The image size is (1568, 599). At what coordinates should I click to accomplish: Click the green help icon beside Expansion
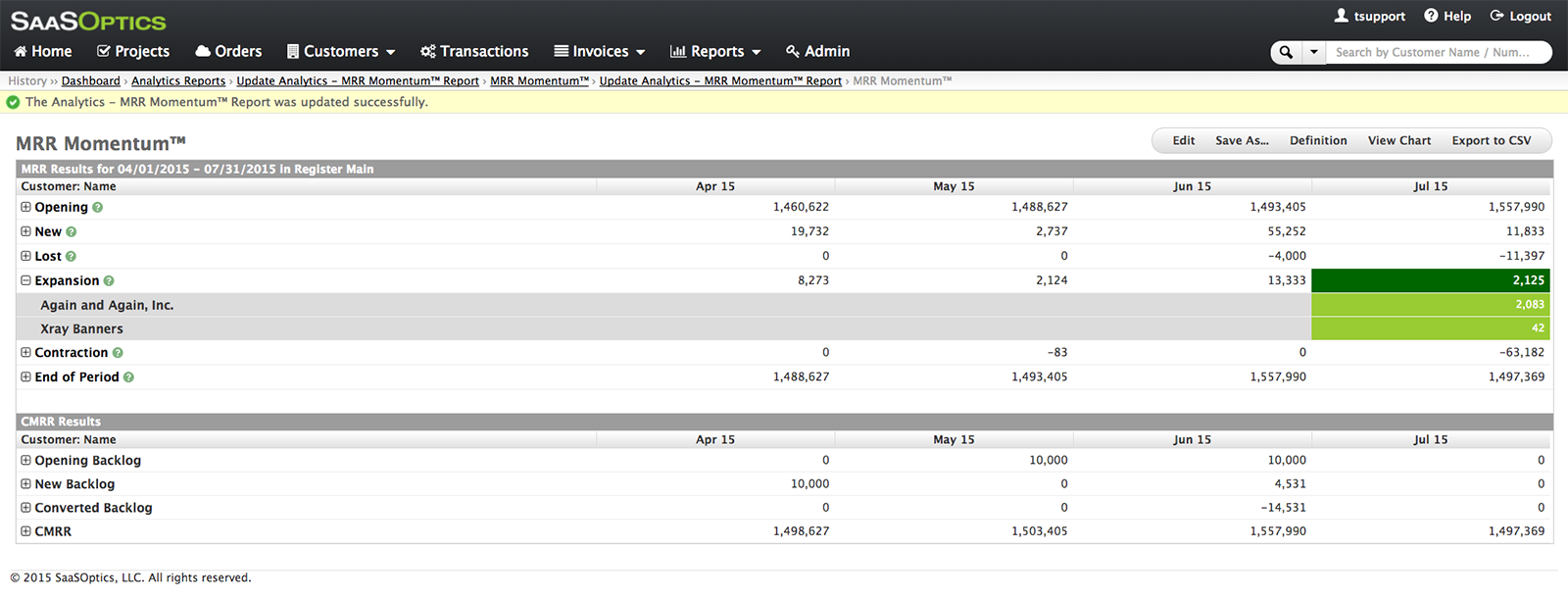[109, 281]
